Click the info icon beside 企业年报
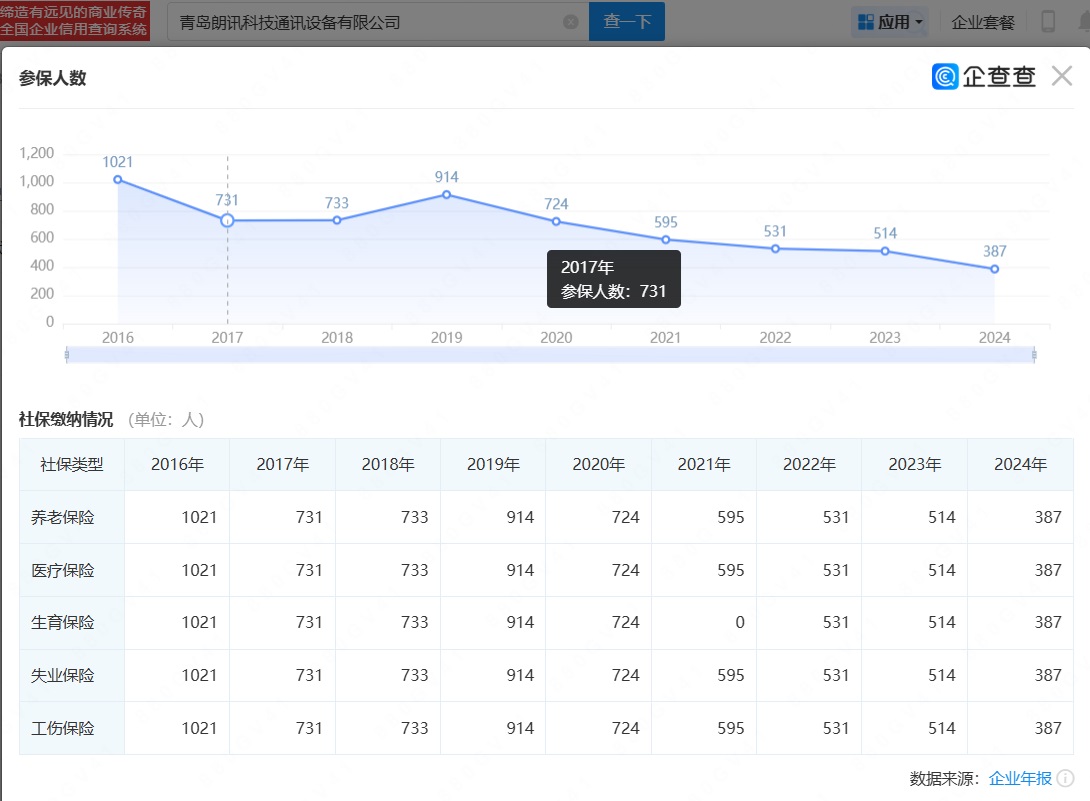This screenshot has width=1090, height=801. click(1065, 778)
